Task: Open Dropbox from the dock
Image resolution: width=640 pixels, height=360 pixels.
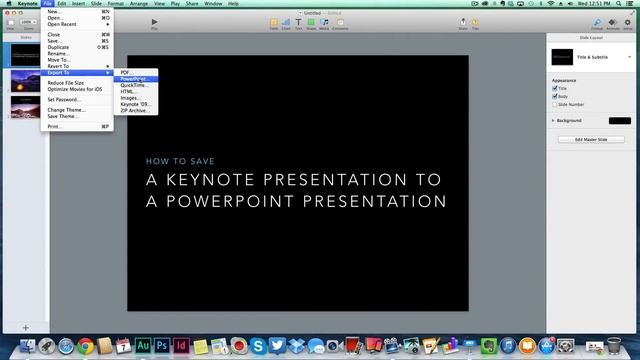Action: [297, 346]
